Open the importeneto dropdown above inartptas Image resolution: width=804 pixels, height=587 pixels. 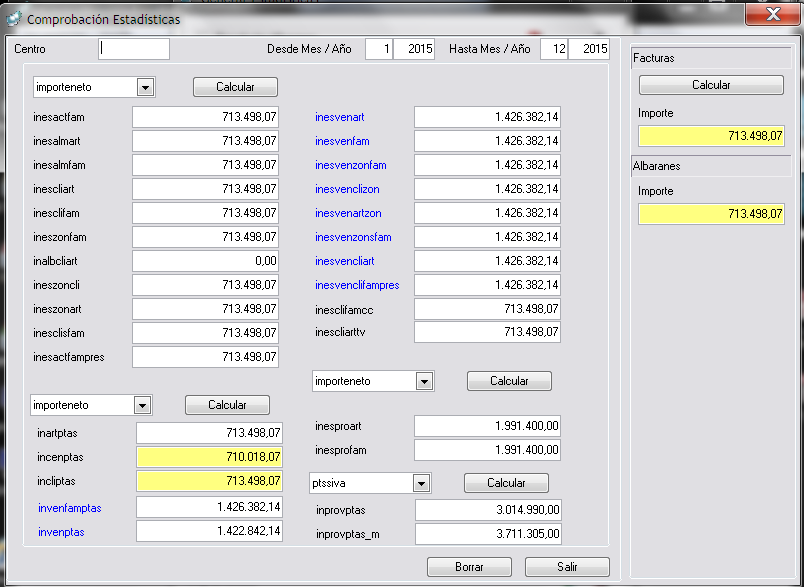tap(142, 406)
